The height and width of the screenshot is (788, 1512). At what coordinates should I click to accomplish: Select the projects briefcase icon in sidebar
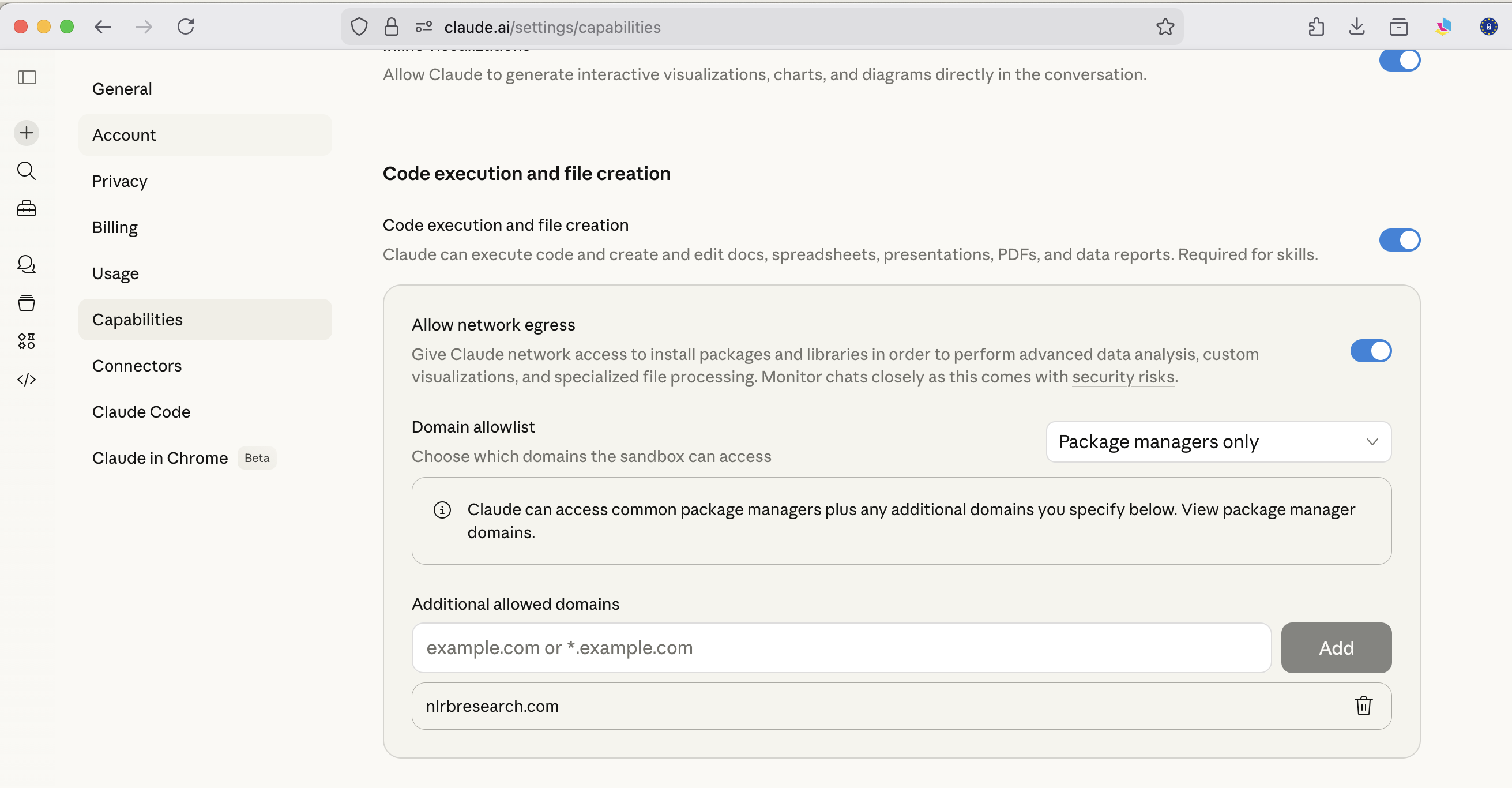27,208
